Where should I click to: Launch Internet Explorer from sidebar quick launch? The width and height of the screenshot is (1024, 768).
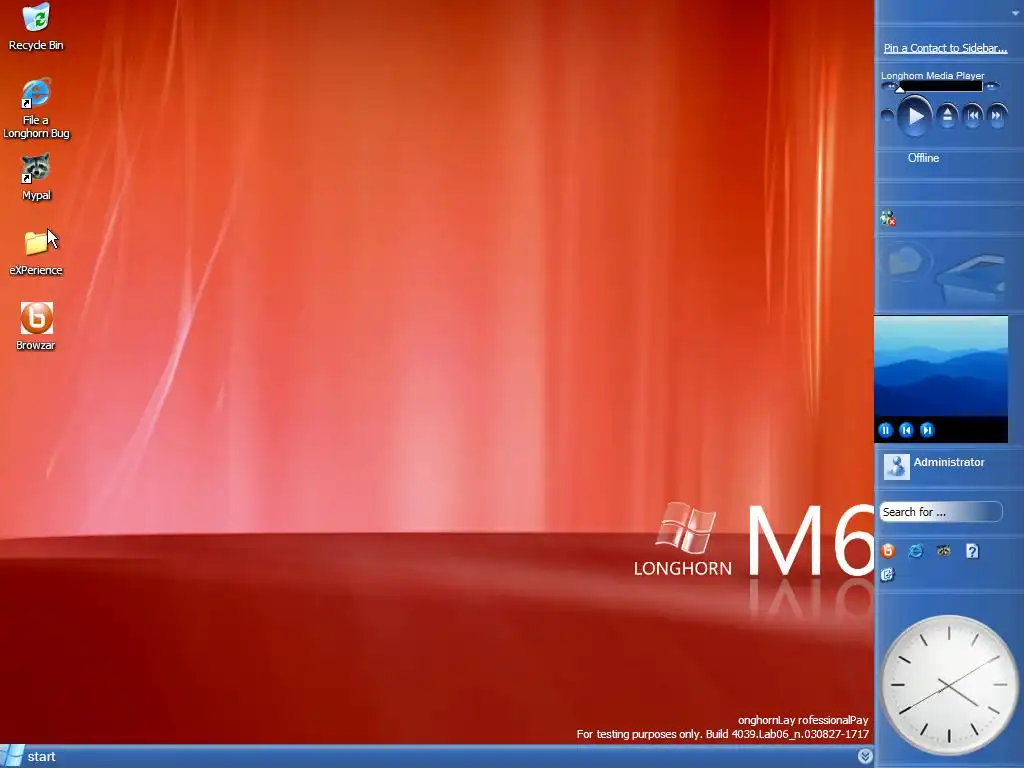(x=916, y=551)
